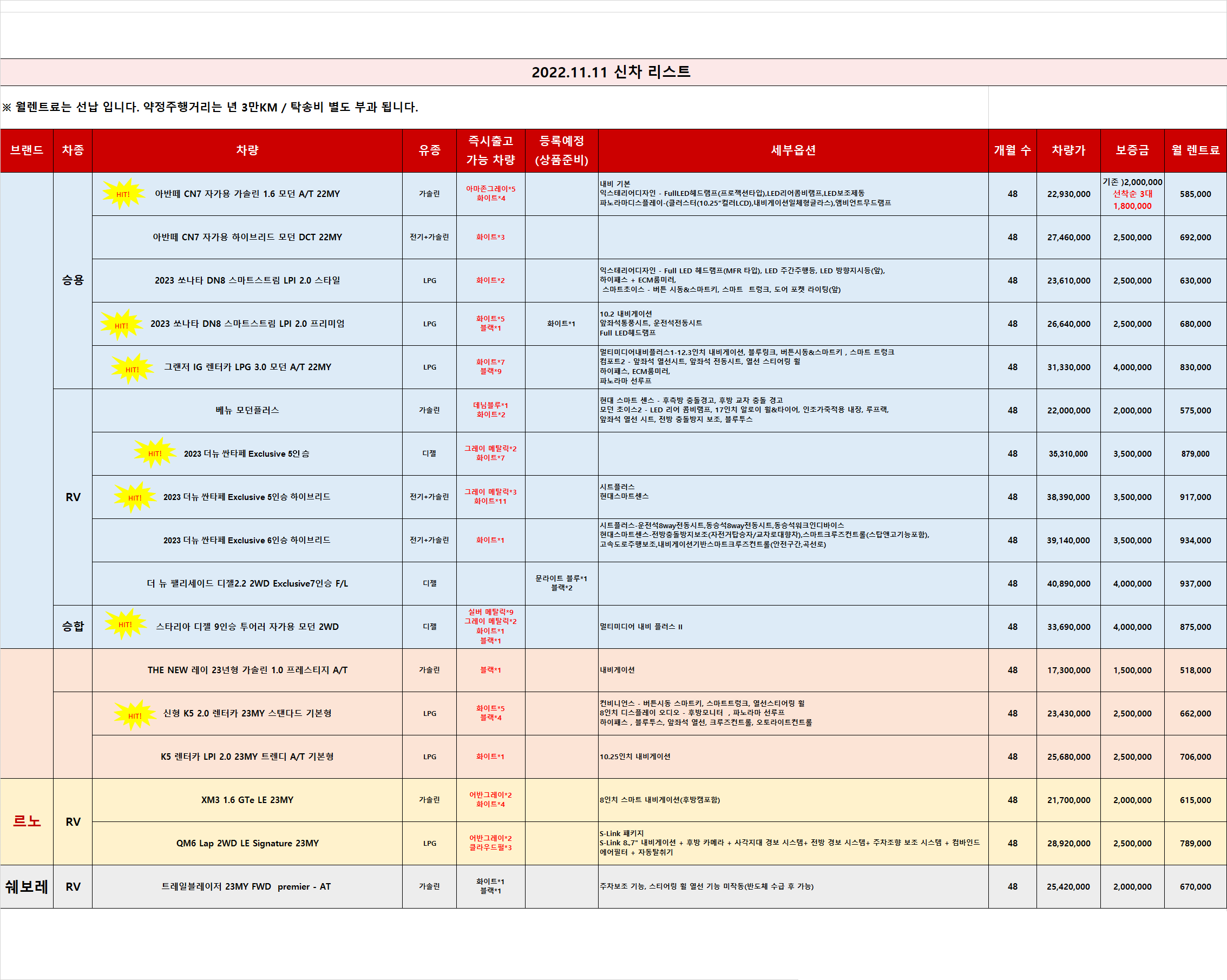The image size is (1227, 980).
Task: Click the 차량가 column header
Action: tap(1069, 151)
